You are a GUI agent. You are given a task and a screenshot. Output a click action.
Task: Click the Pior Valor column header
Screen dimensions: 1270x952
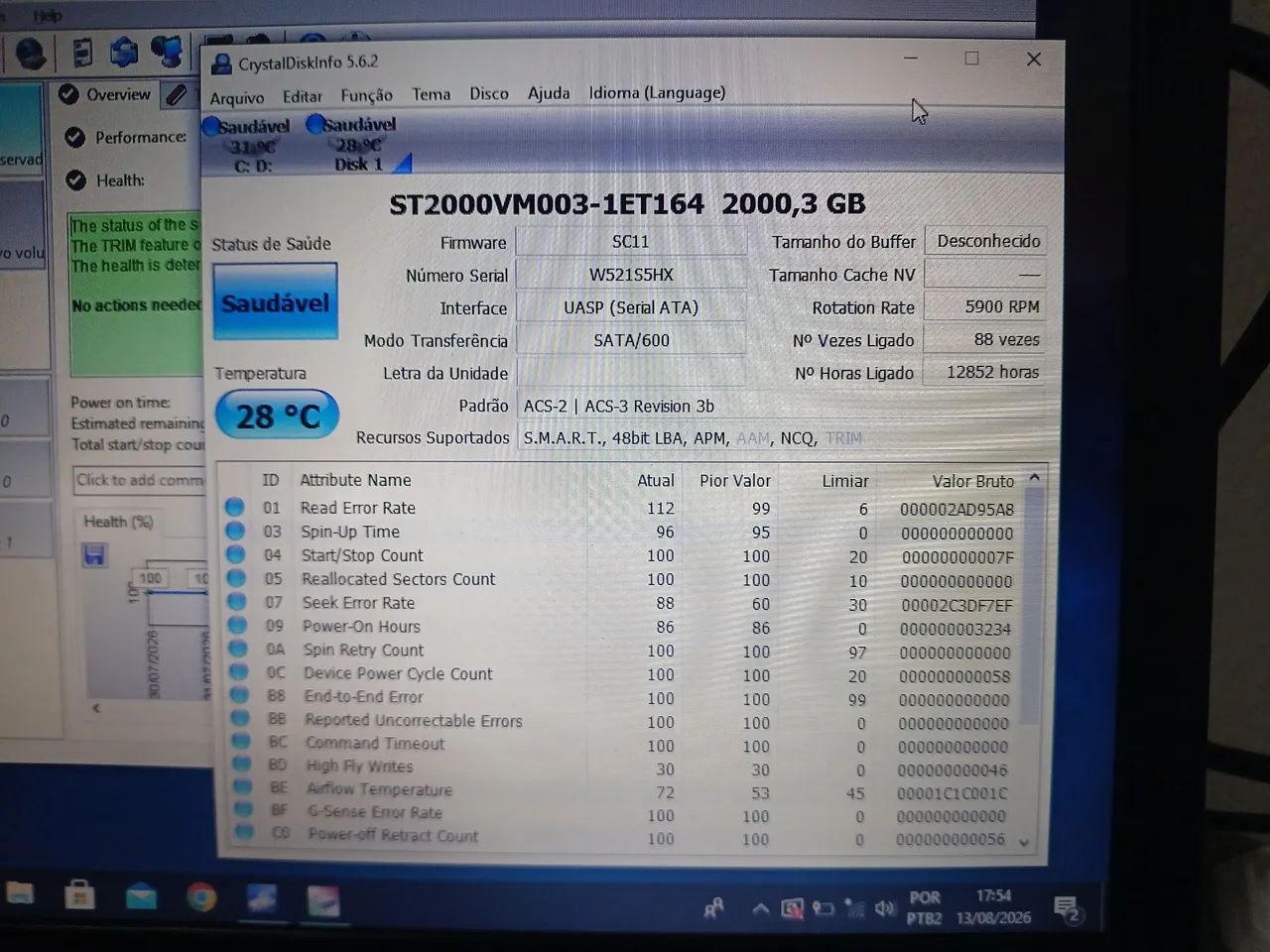tap(735, 481)
